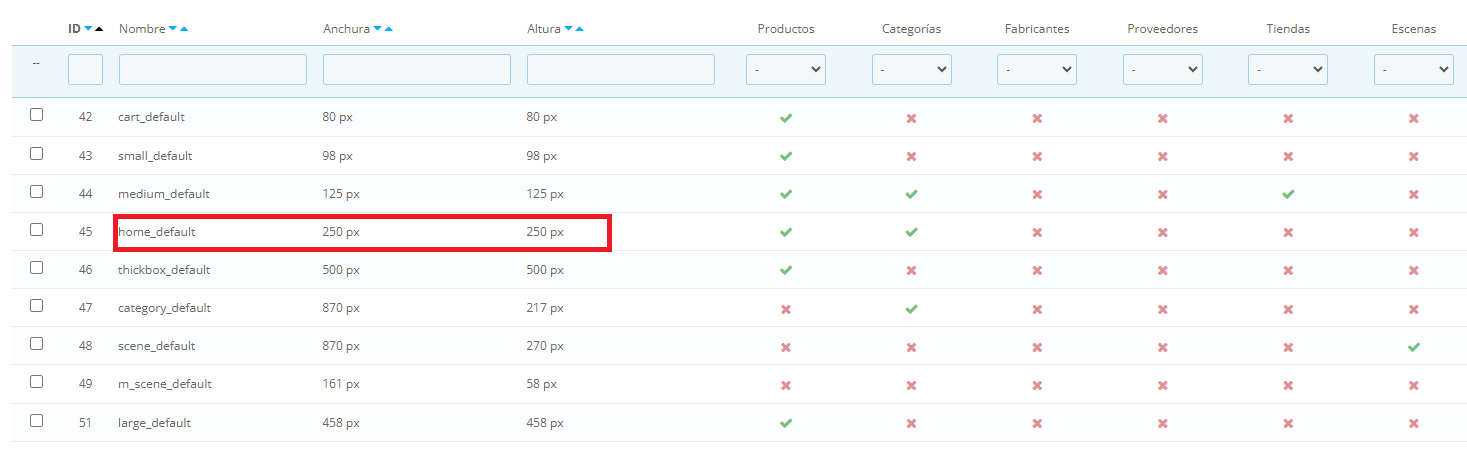Open the Escenas filter dropdown
Viewport: 1467px width, 463px height.
click(1414, 69)
